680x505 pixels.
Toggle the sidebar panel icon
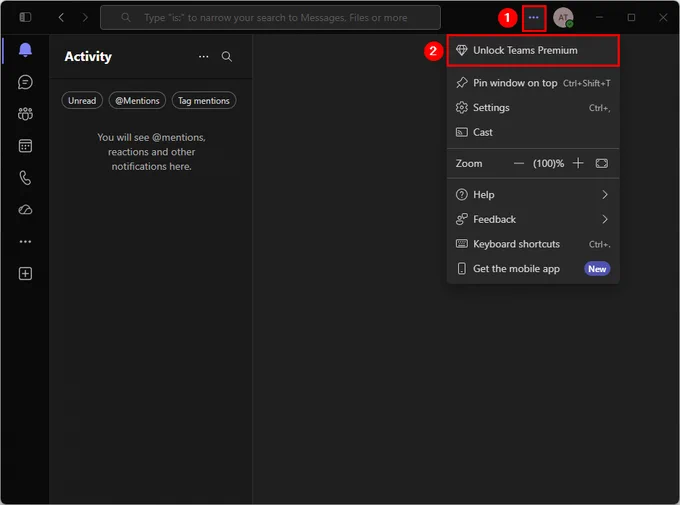[x=25, y=17]
